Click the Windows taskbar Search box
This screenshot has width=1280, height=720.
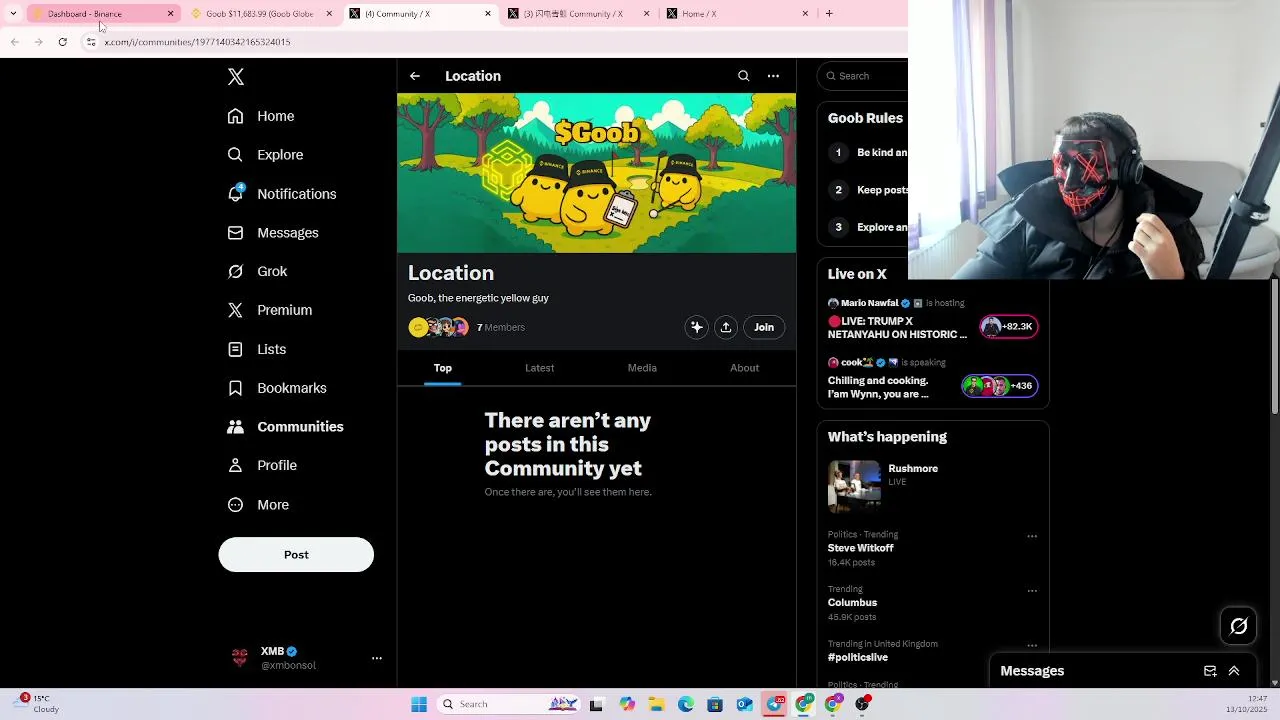[509, 704]
